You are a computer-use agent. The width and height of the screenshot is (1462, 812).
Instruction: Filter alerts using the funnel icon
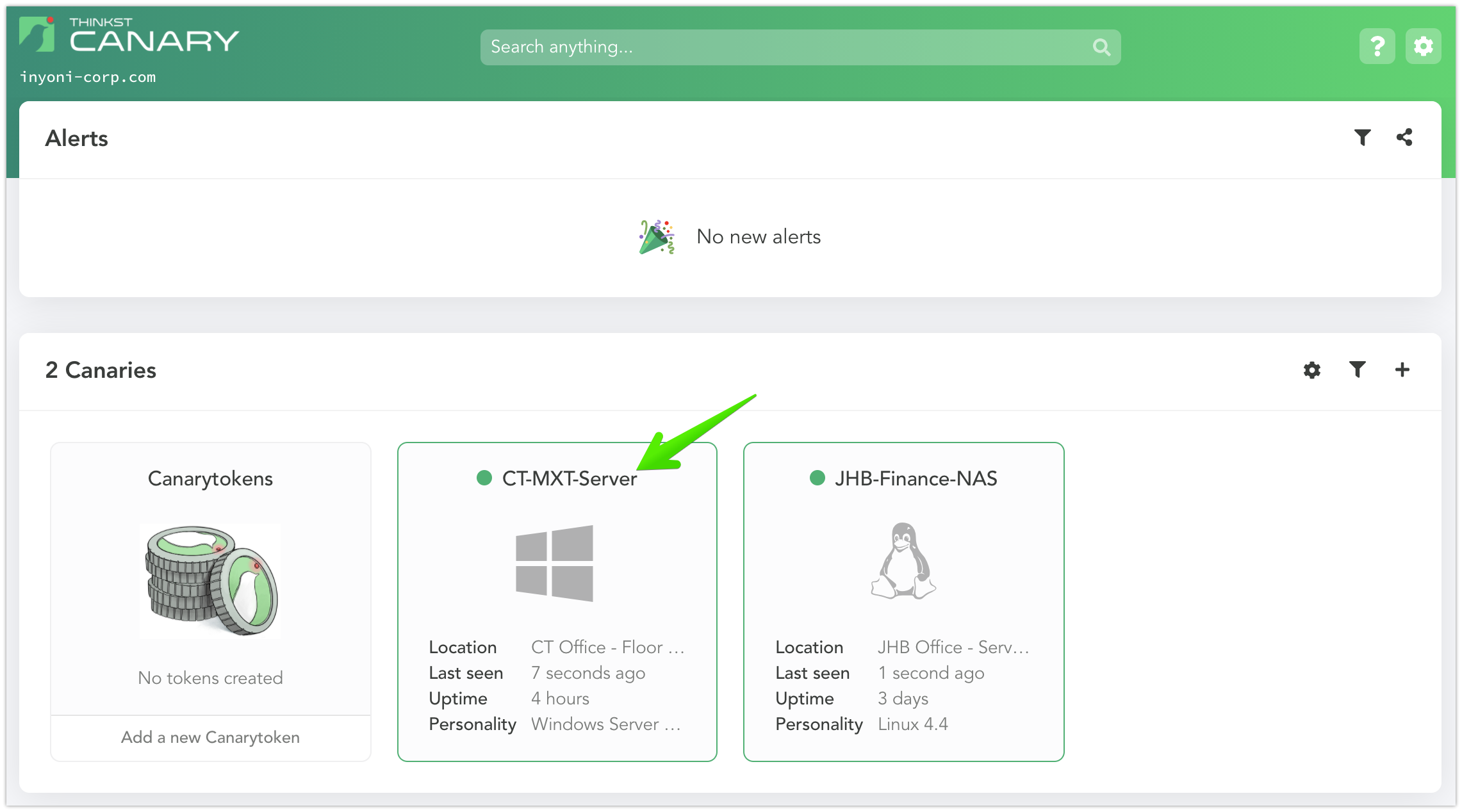[x=1362, y=137]
